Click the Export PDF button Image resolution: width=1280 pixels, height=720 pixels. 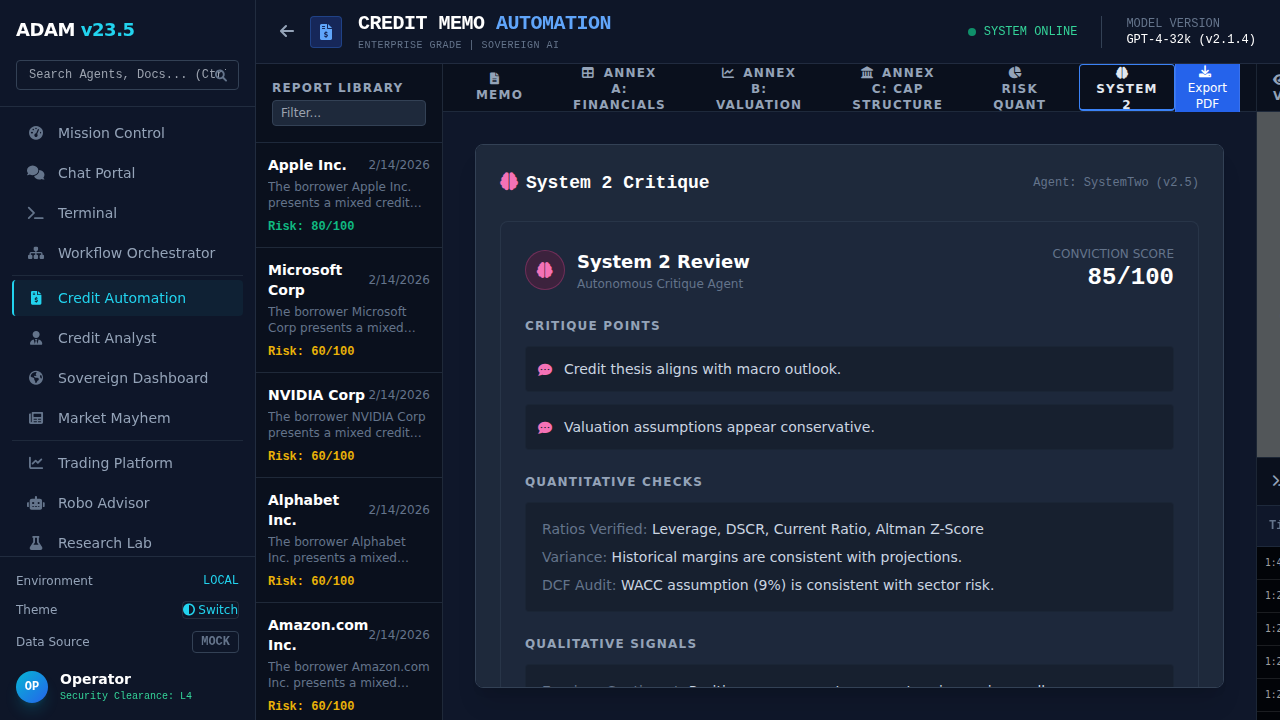[1207, 88]
